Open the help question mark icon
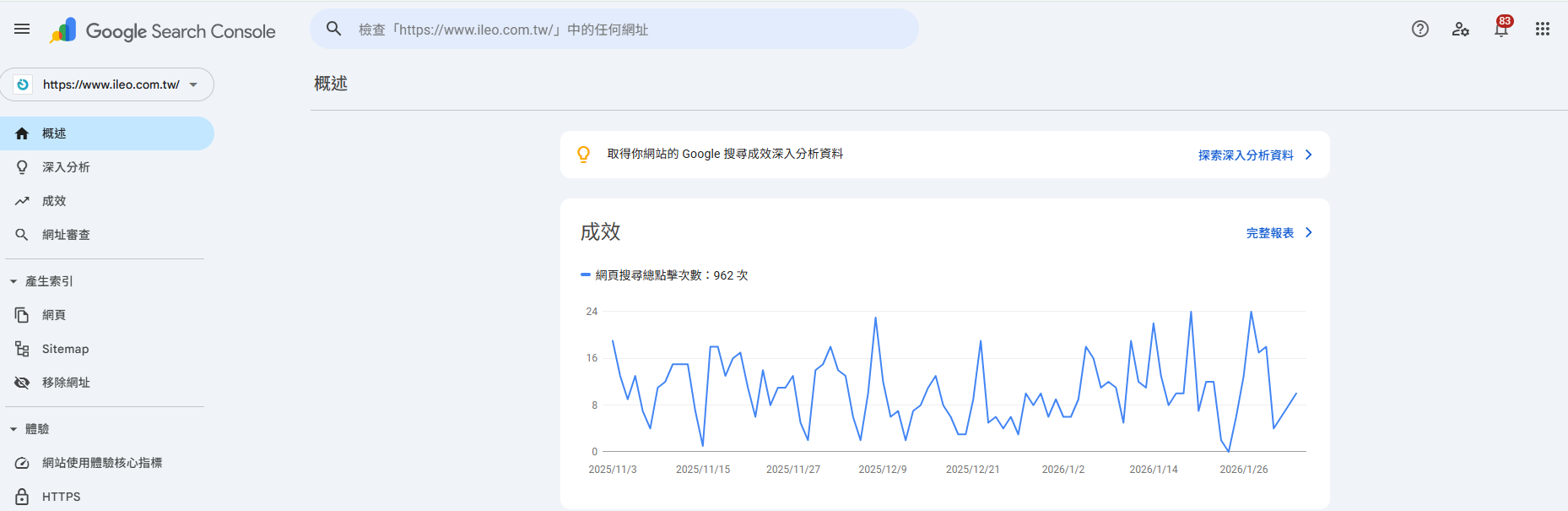The height and width of the screenshot is (511, 1568). coord(1420,29)
